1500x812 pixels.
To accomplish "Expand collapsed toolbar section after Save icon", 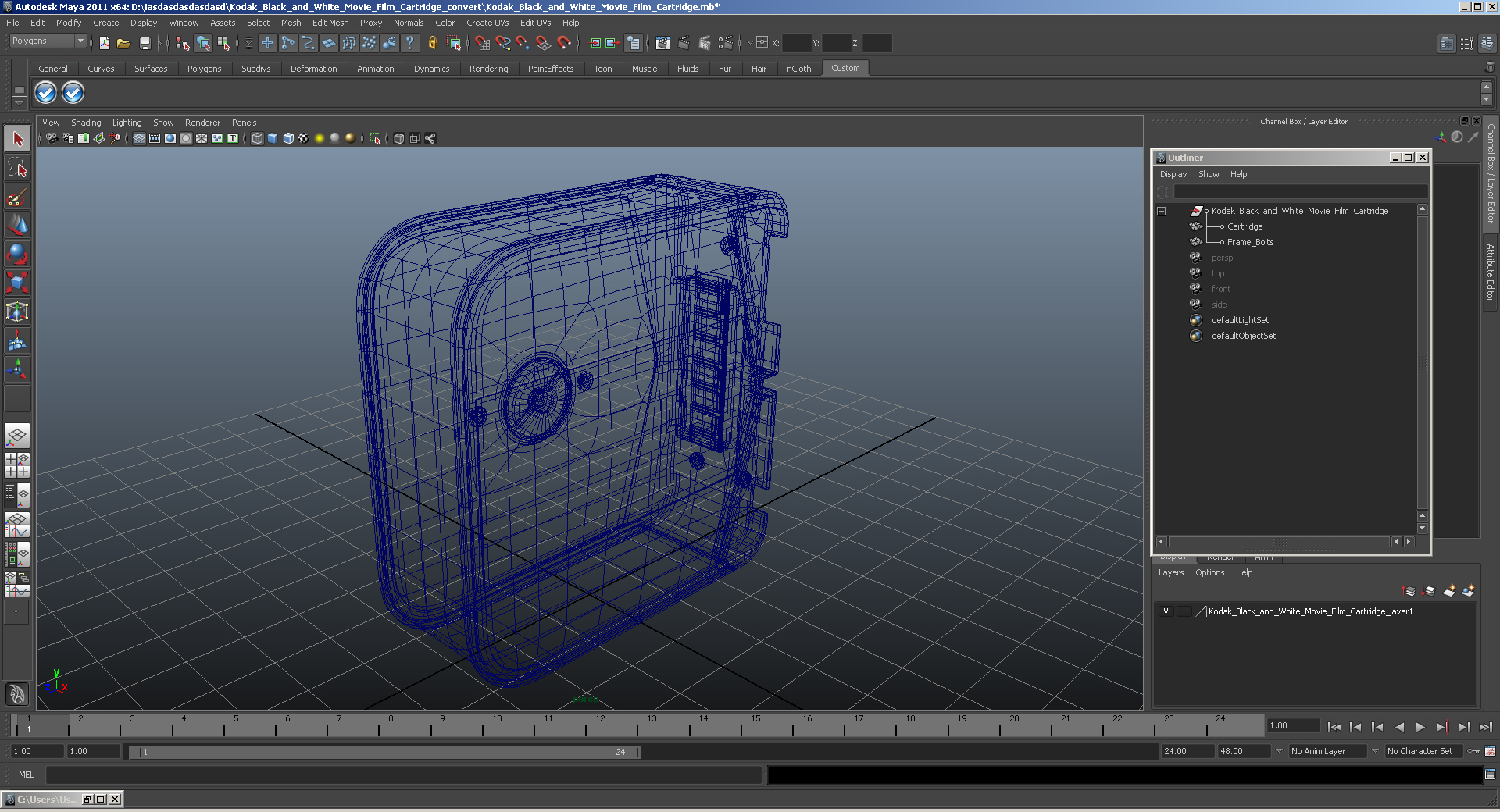I will 159,43.
